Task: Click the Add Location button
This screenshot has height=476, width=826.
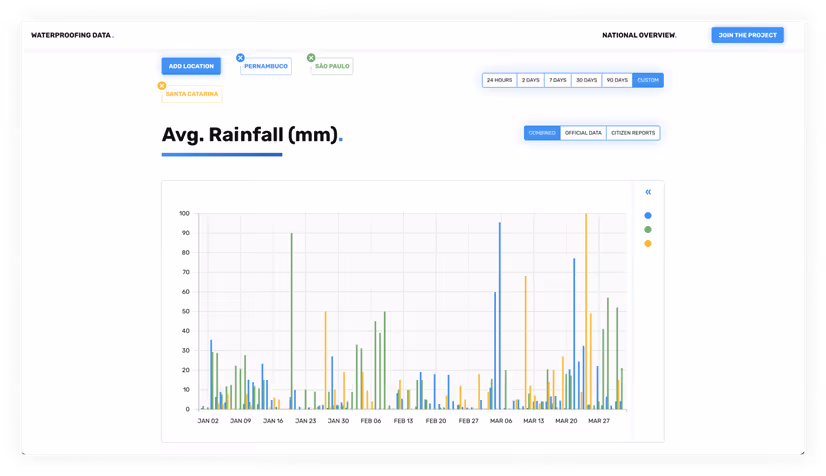Action: [x=191, y=66]
